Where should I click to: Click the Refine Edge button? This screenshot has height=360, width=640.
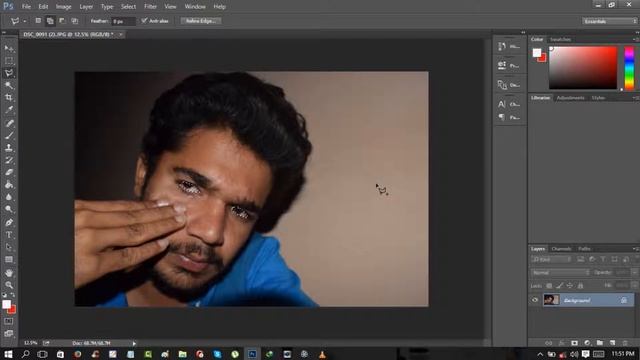(201, 20)
